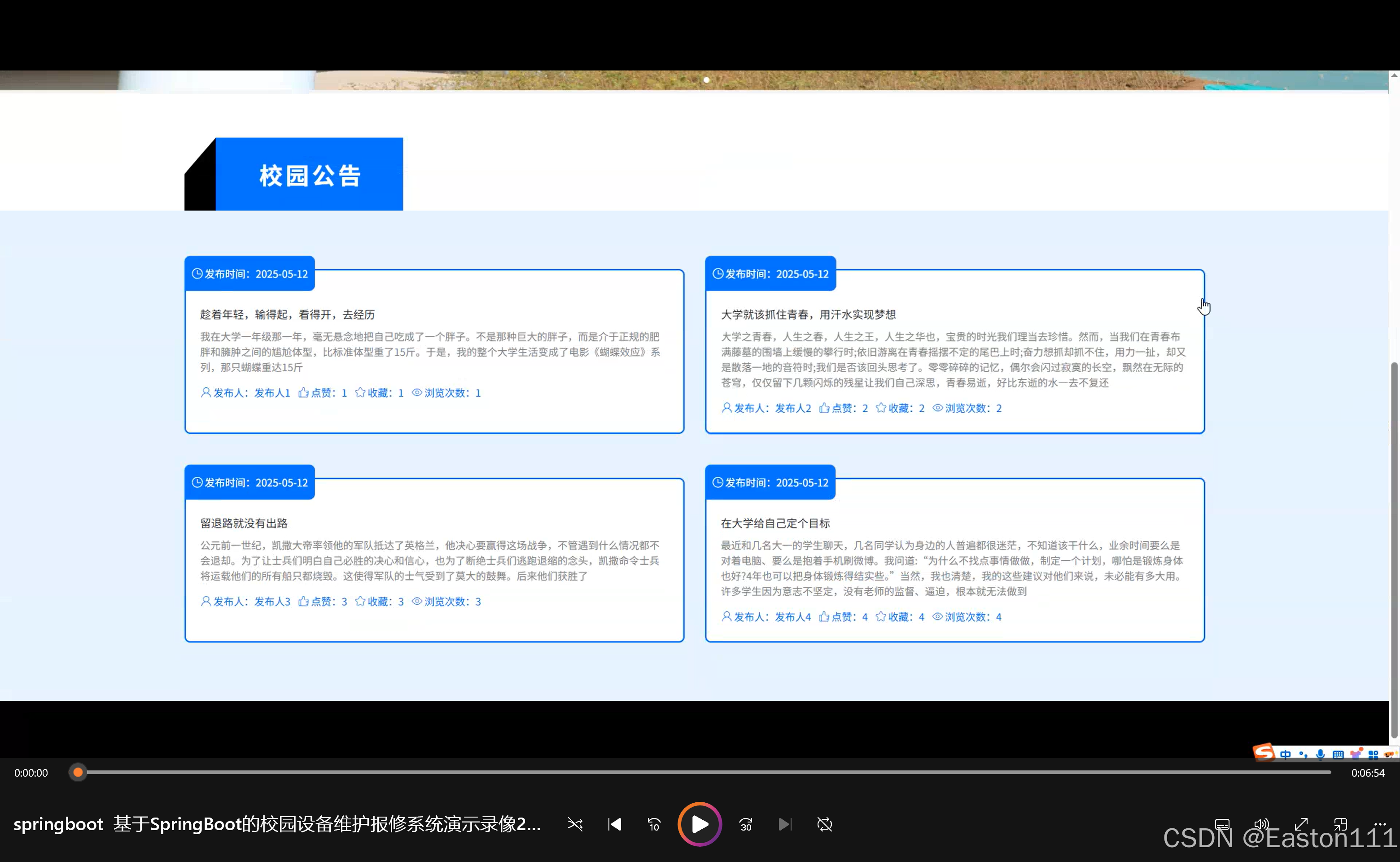
Task: Switch Sogou input between Chinese and English
Action: pos(1286,754)
